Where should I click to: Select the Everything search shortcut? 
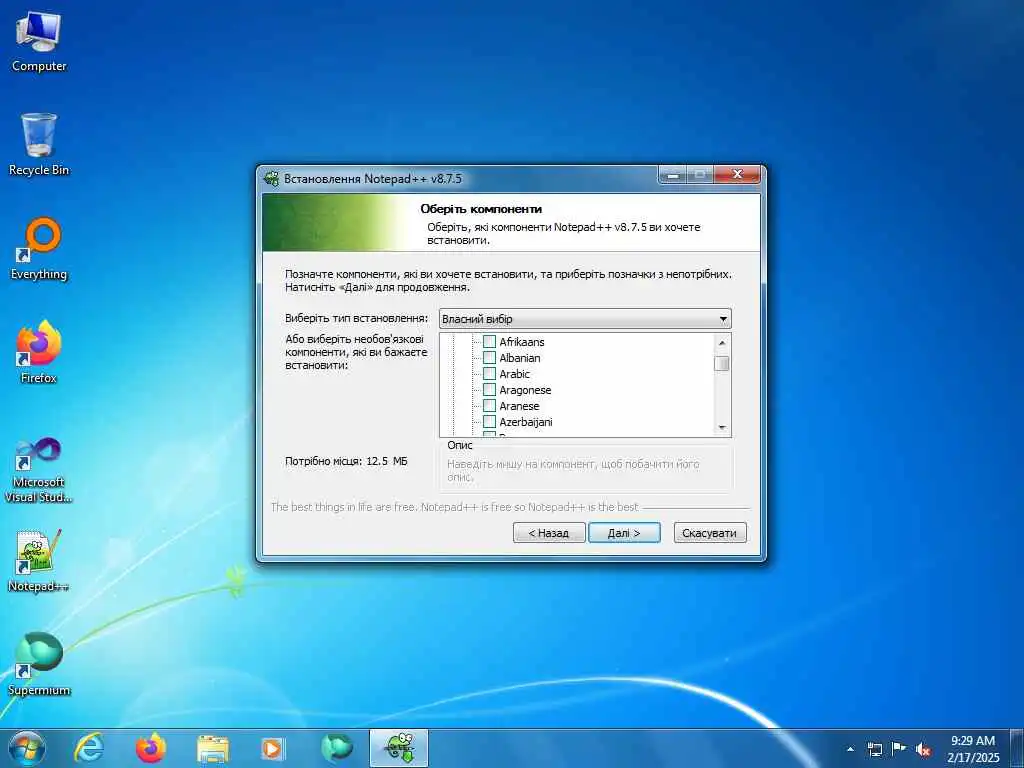click(39, 249)
